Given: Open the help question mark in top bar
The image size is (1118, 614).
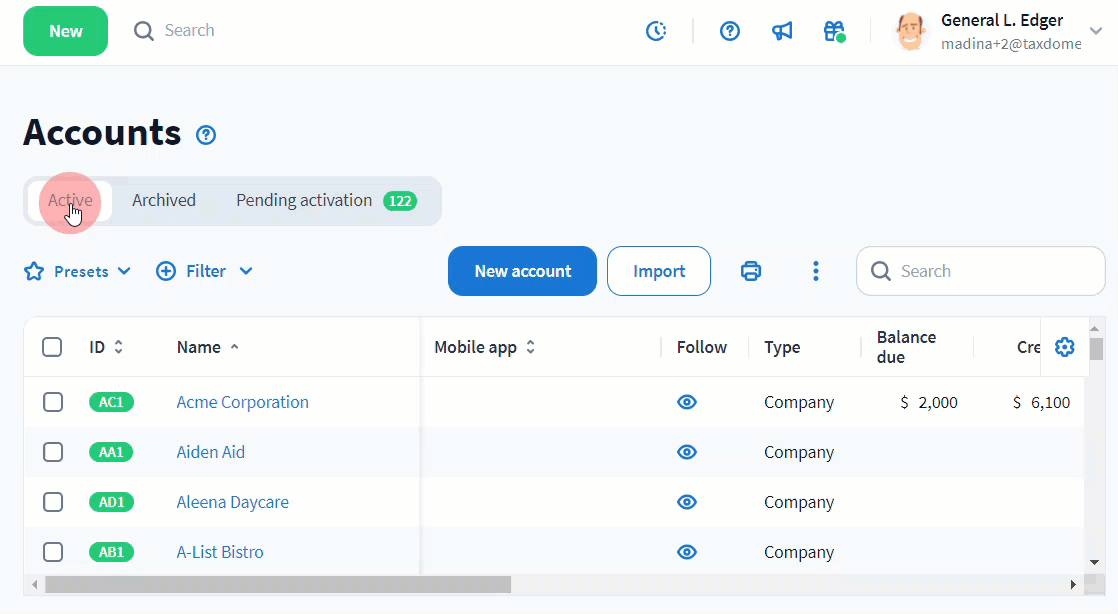Looking at the screenshot, I should [730, 31].
